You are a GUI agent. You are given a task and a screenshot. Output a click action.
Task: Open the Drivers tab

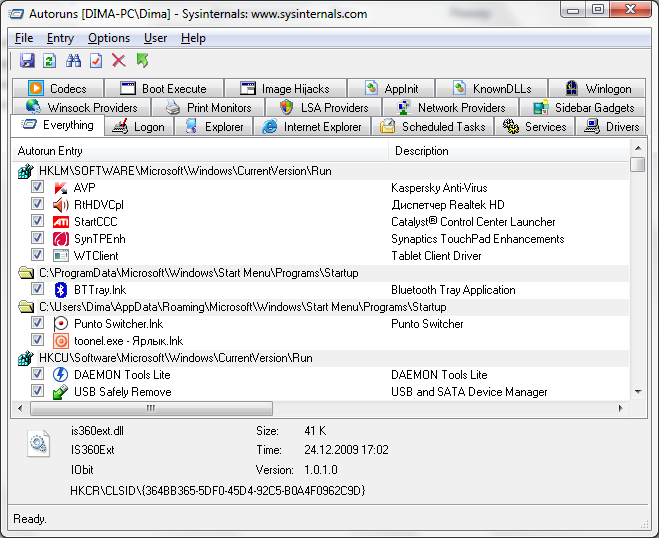point(611,127)
